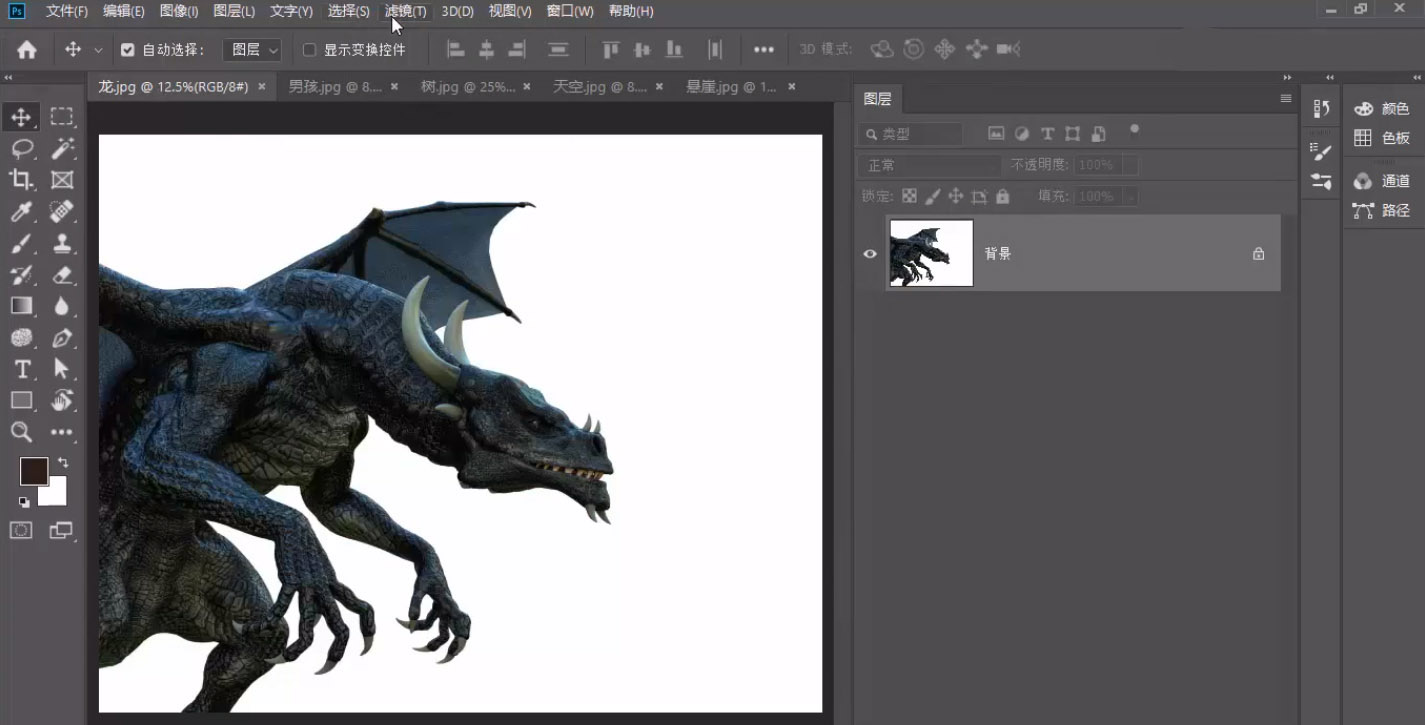Open the Filter menu
Image resolution: width=1425 pixels, height=725 pixels.
[x=406, y=11]
